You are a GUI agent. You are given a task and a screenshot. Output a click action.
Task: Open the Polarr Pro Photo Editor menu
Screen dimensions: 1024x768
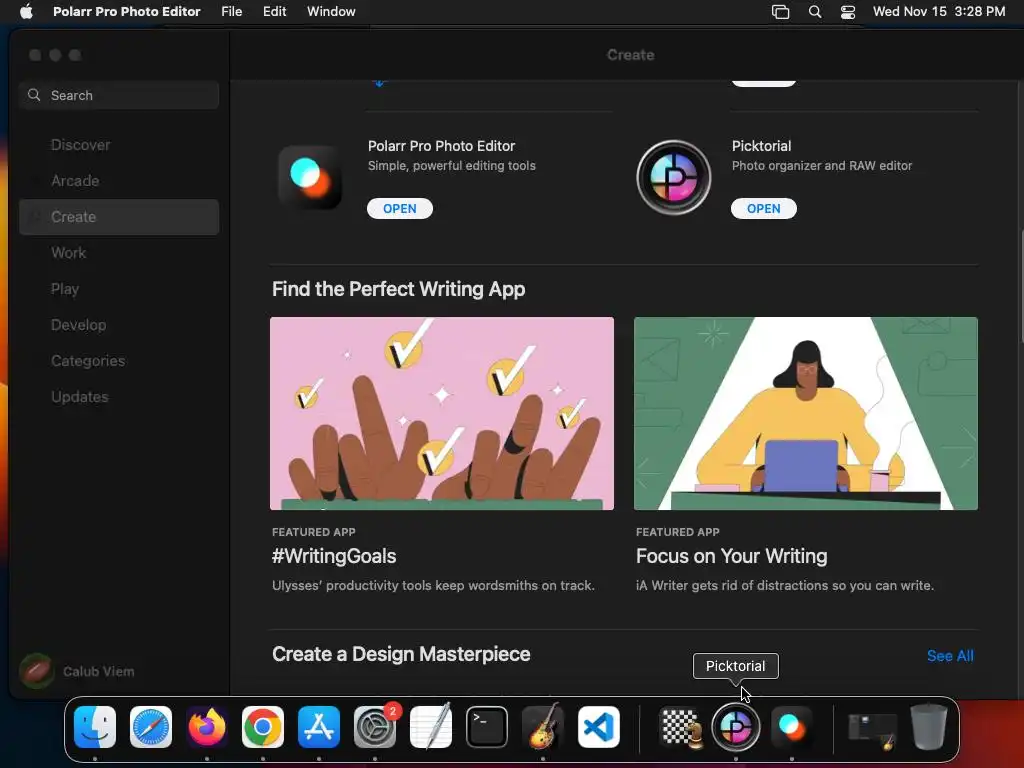point(127,11)
